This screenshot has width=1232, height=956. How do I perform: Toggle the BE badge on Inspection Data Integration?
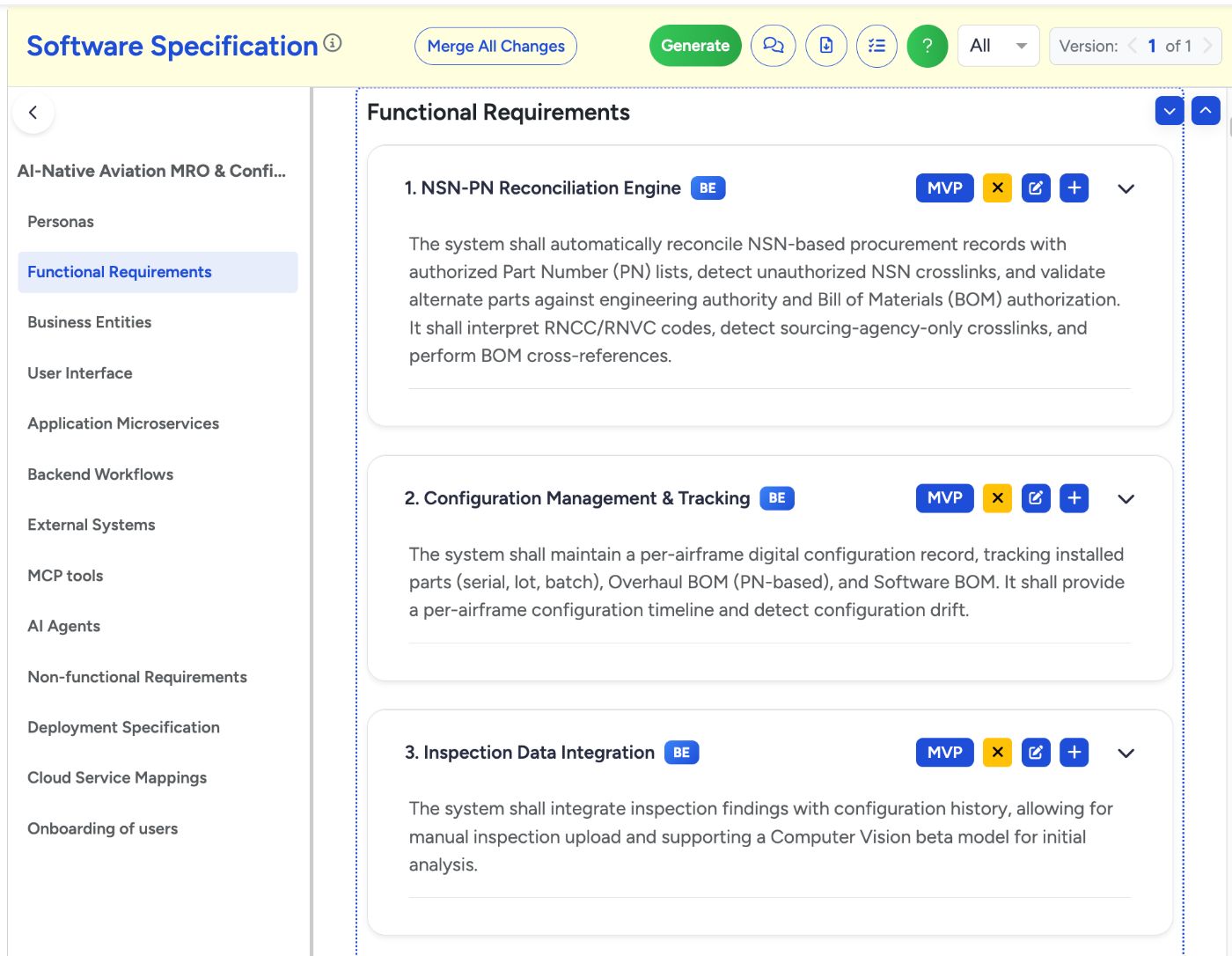pyautogui.click(x=681, y=752)
